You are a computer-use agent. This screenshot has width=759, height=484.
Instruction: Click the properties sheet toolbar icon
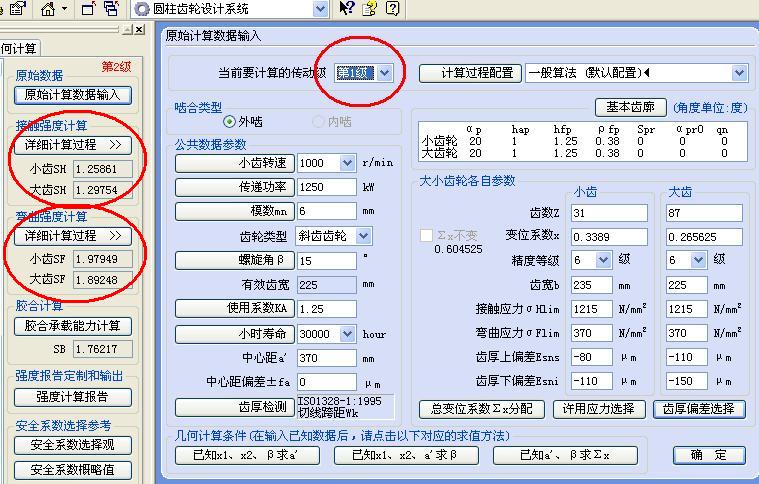click(17, 9)
